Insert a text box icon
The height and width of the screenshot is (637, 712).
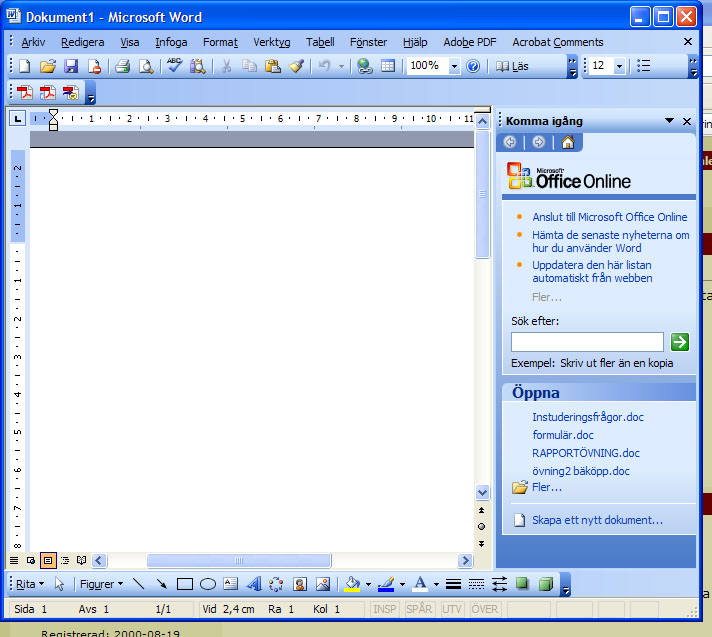(x=231, y=584)
